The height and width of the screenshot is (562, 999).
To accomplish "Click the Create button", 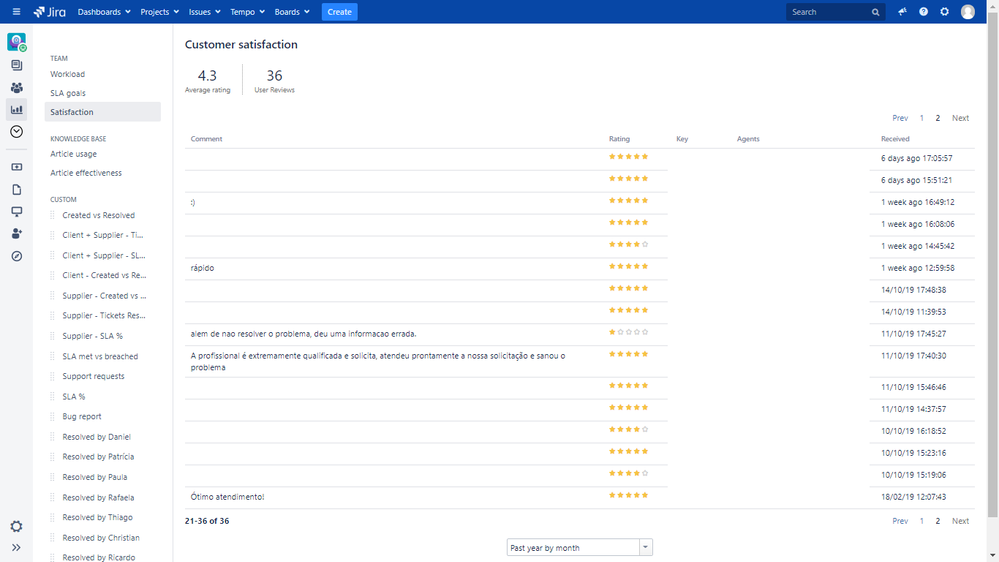I will [339, 11].
